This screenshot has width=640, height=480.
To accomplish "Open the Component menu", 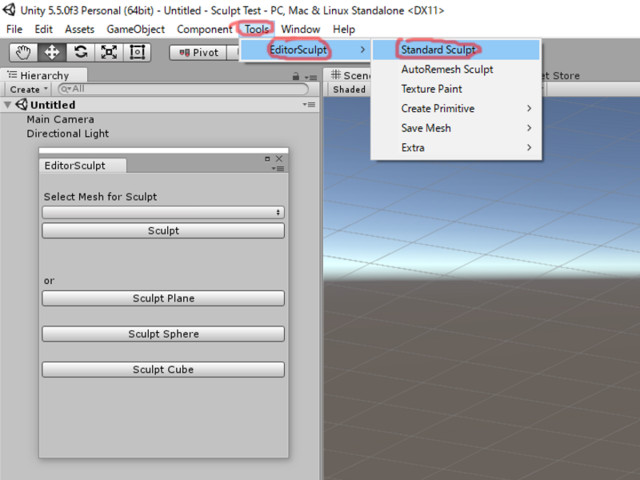I will (204, 29).
